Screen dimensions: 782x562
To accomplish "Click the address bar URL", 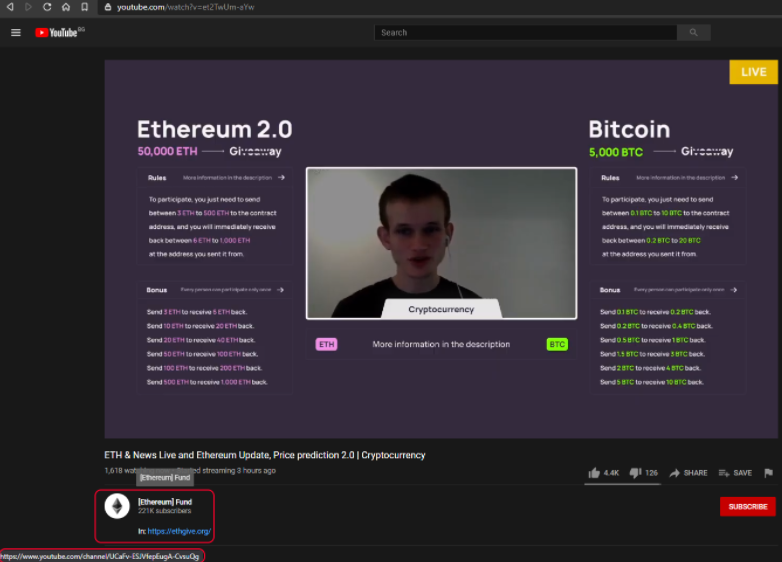I will (186, 7).
